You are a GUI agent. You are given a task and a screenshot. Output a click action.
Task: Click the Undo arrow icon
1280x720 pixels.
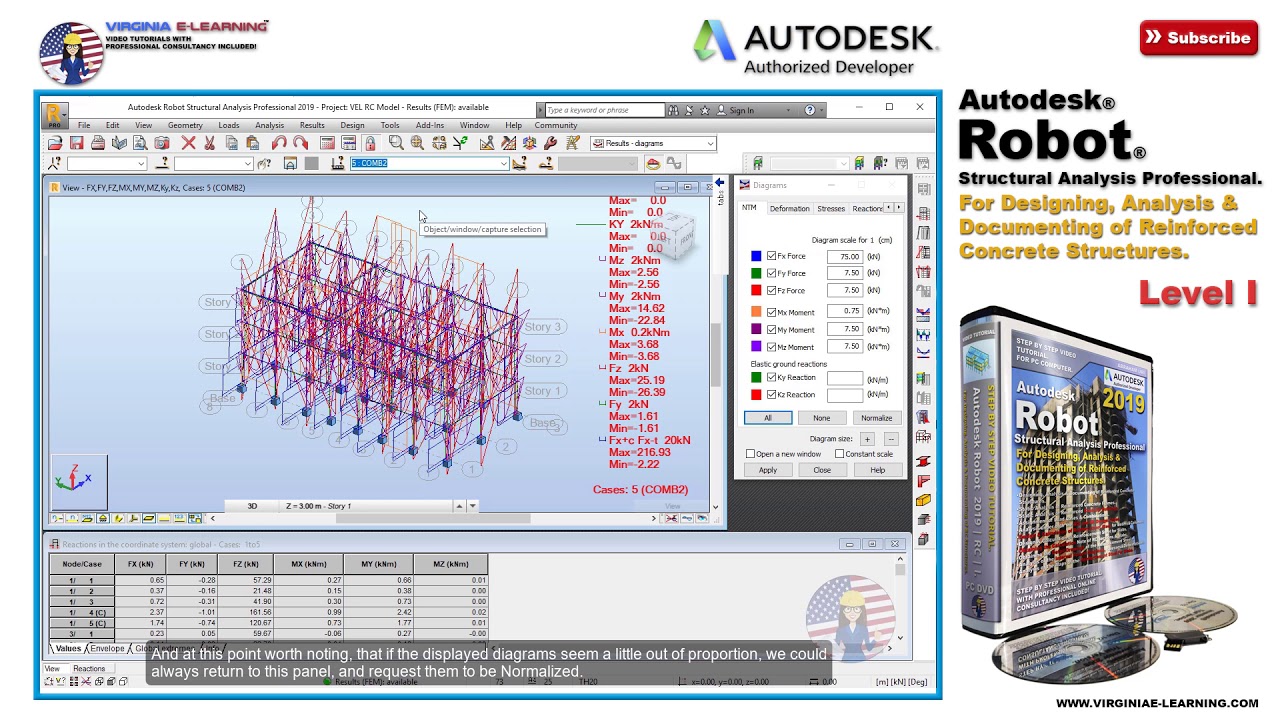[279, 143]
